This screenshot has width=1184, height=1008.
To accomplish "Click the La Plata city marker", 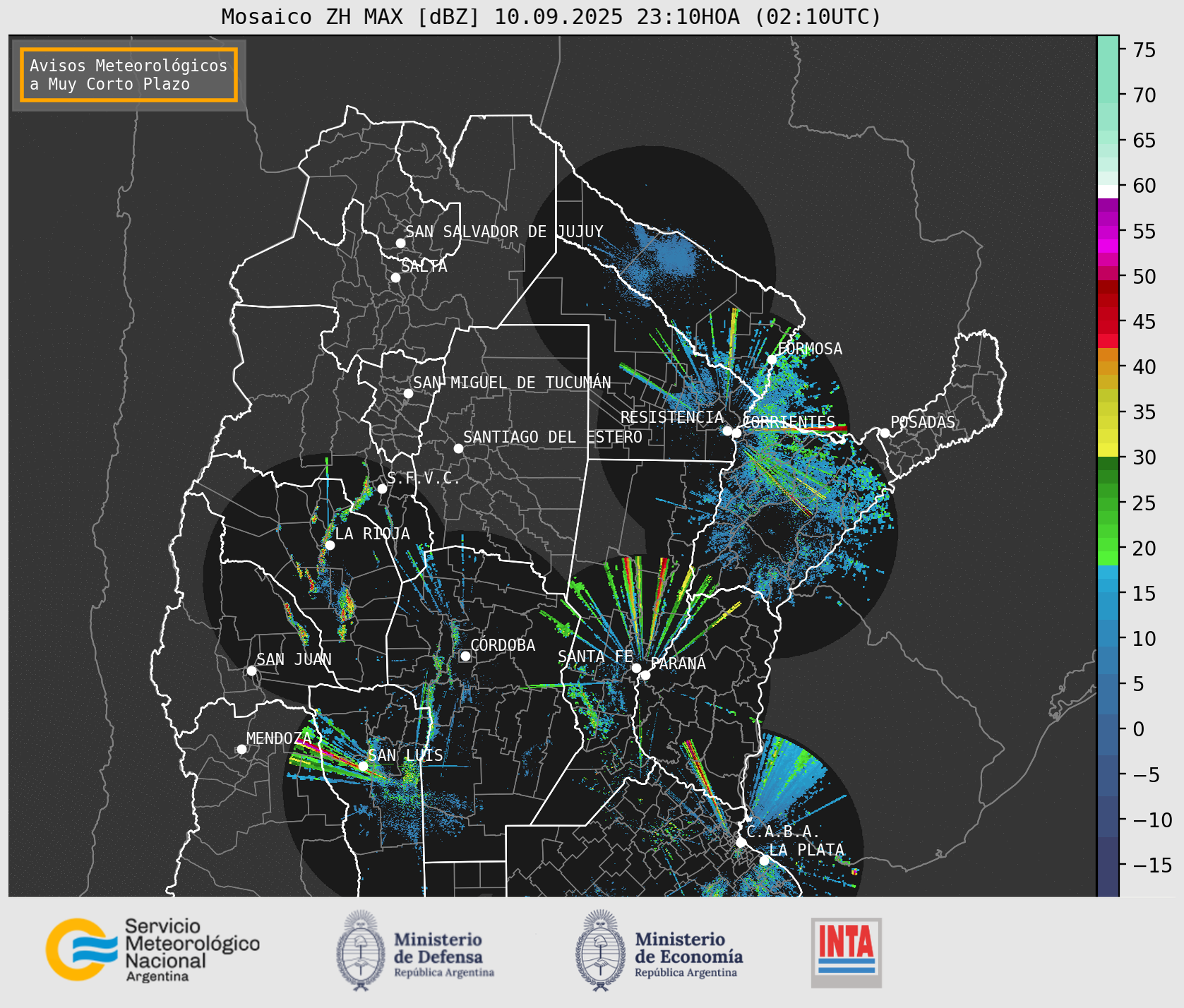I will [x=764, y=860].
